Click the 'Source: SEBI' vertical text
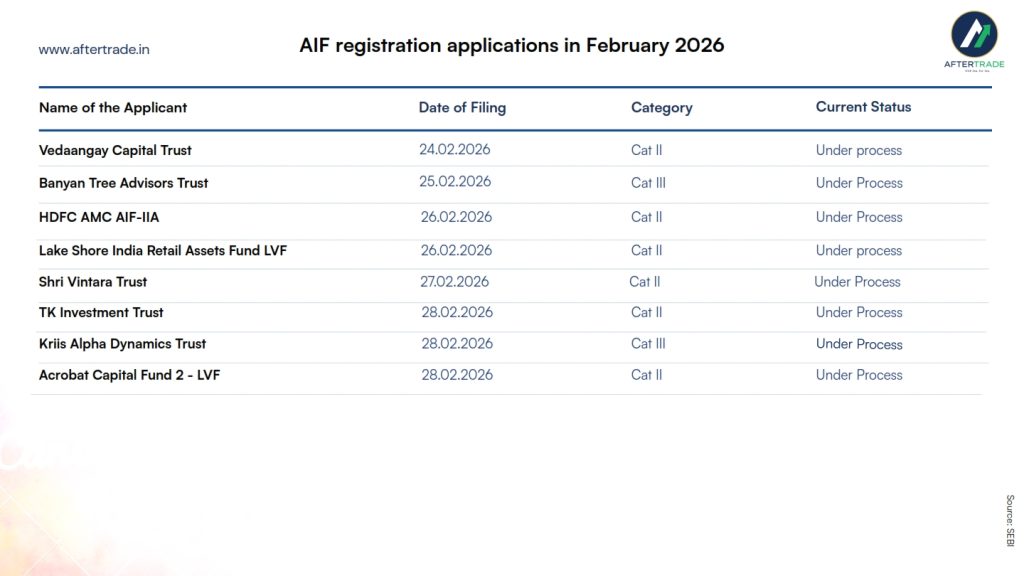Image resolution: width=1024 pixels, height=576 pixels. point(1010,520)
